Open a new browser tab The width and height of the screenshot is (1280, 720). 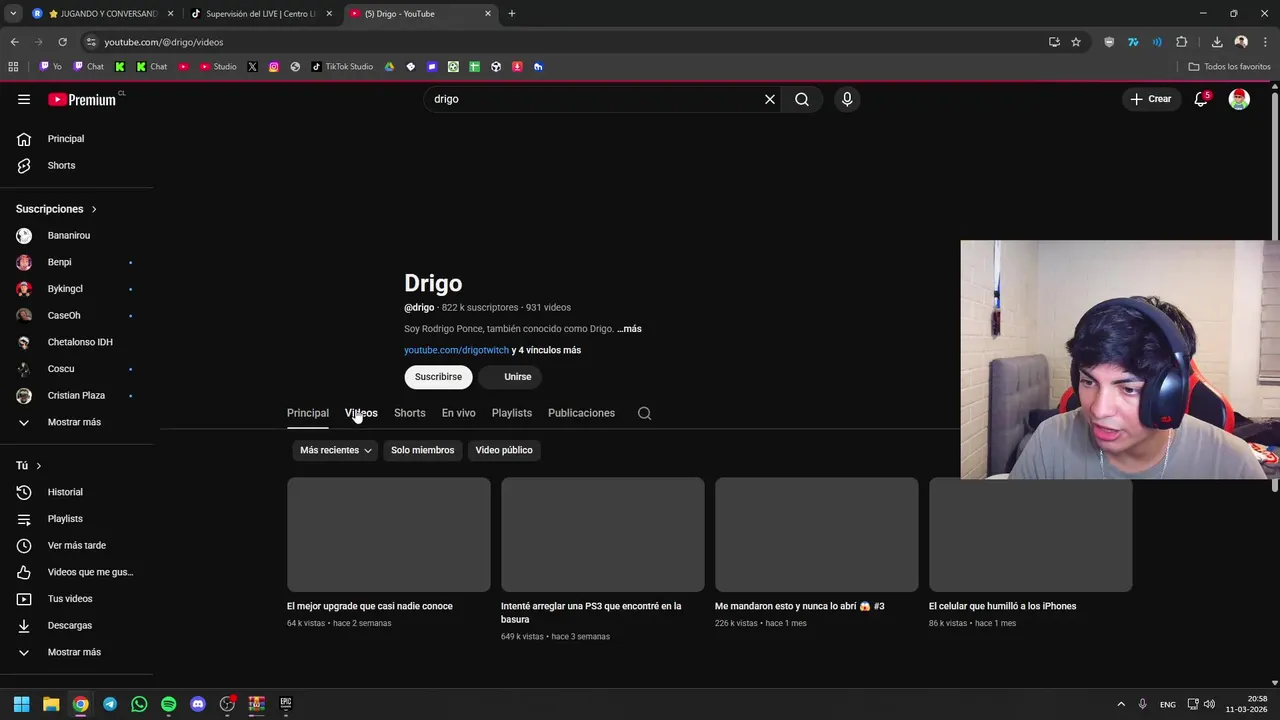tap(511, 14)
